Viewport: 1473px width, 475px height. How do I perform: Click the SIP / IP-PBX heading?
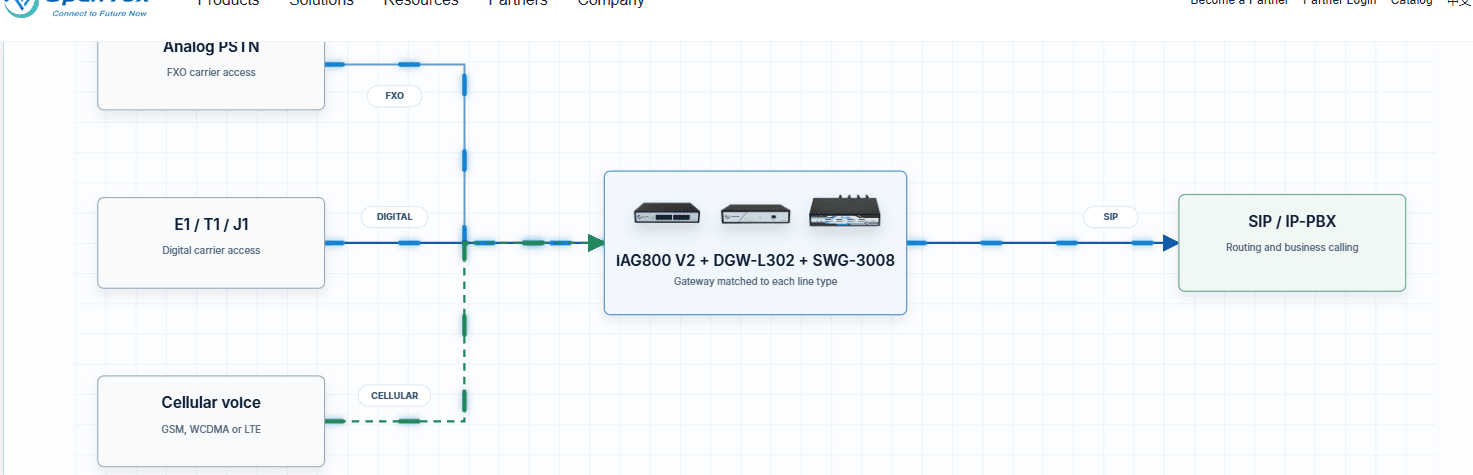[1292, 222]
